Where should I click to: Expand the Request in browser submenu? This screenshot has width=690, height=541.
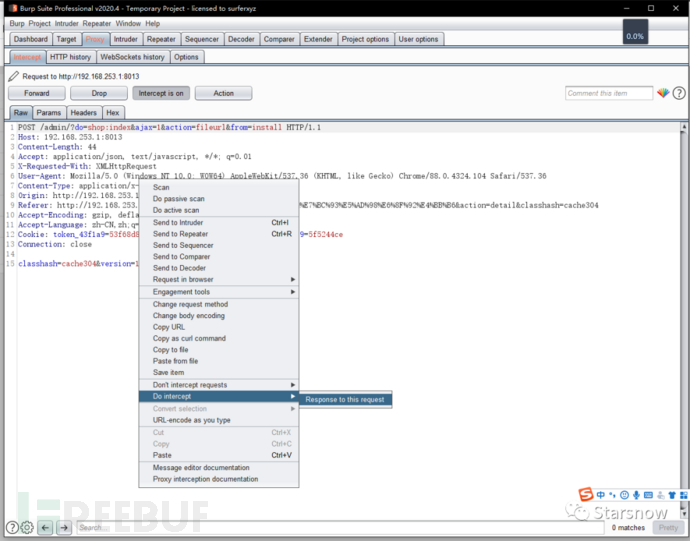point(219,279)
